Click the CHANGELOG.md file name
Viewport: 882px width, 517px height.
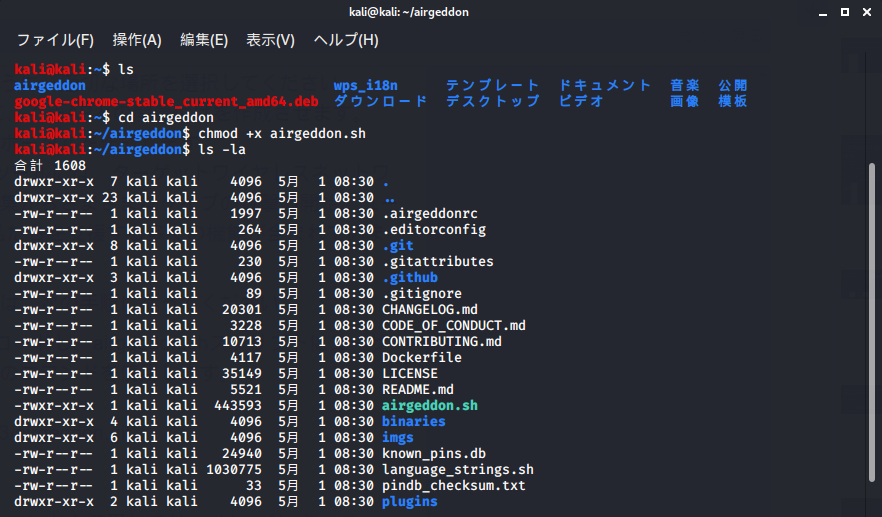click(430, 309)
